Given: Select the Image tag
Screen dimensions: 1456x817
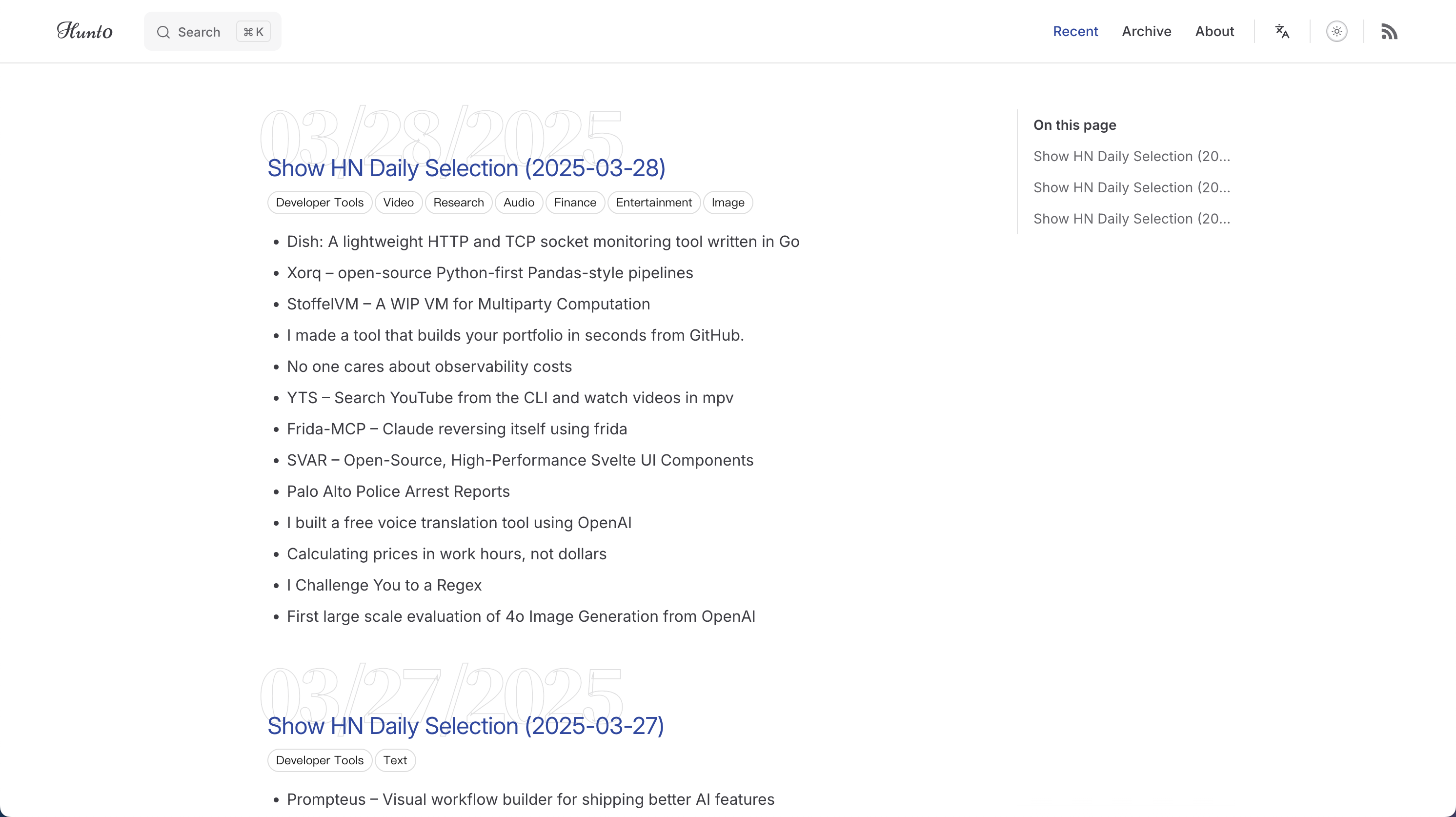Looking at the screenshot, I should point(728,203).
